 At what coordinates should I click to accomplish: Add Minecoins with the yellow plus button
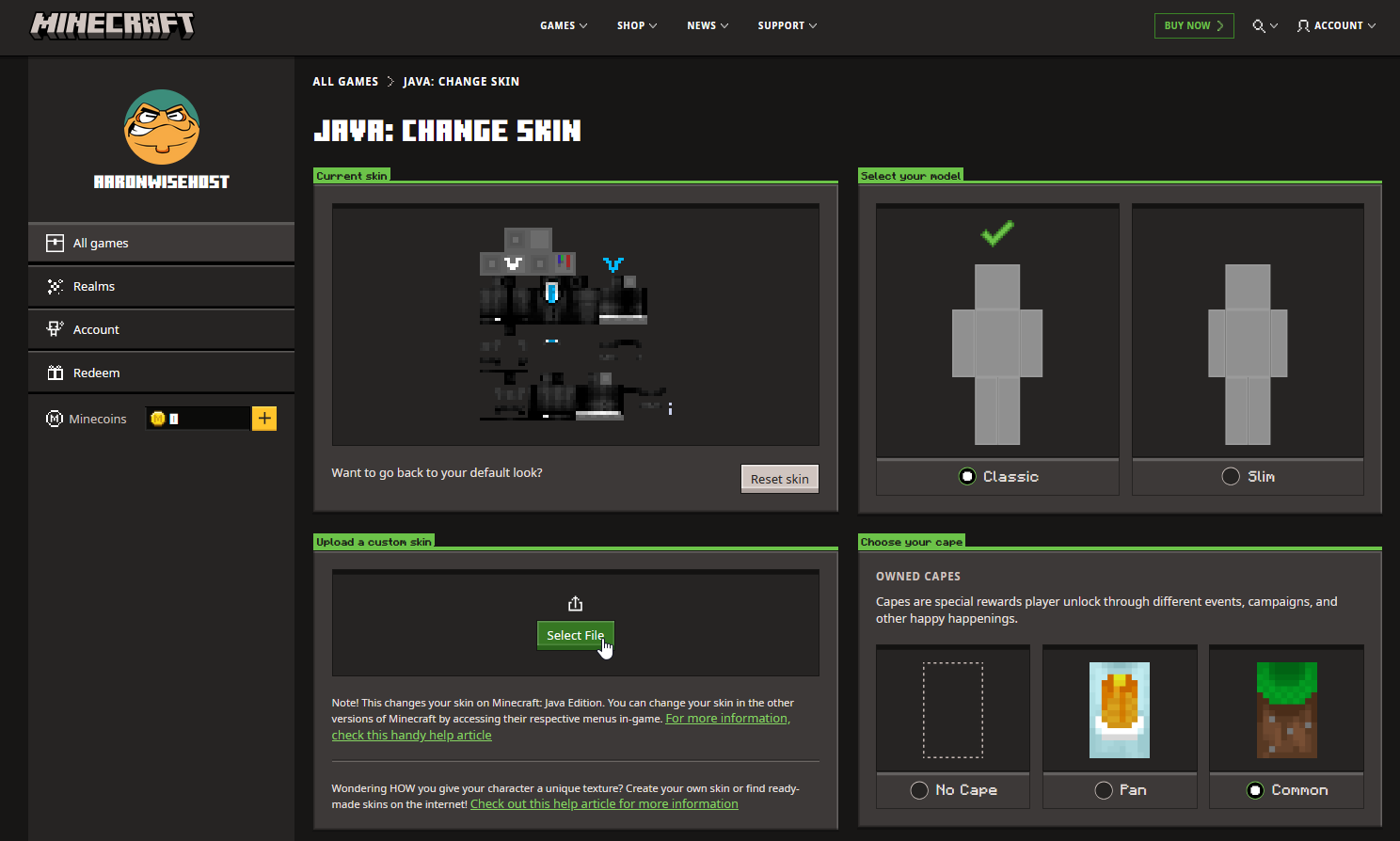pos(264,419)
